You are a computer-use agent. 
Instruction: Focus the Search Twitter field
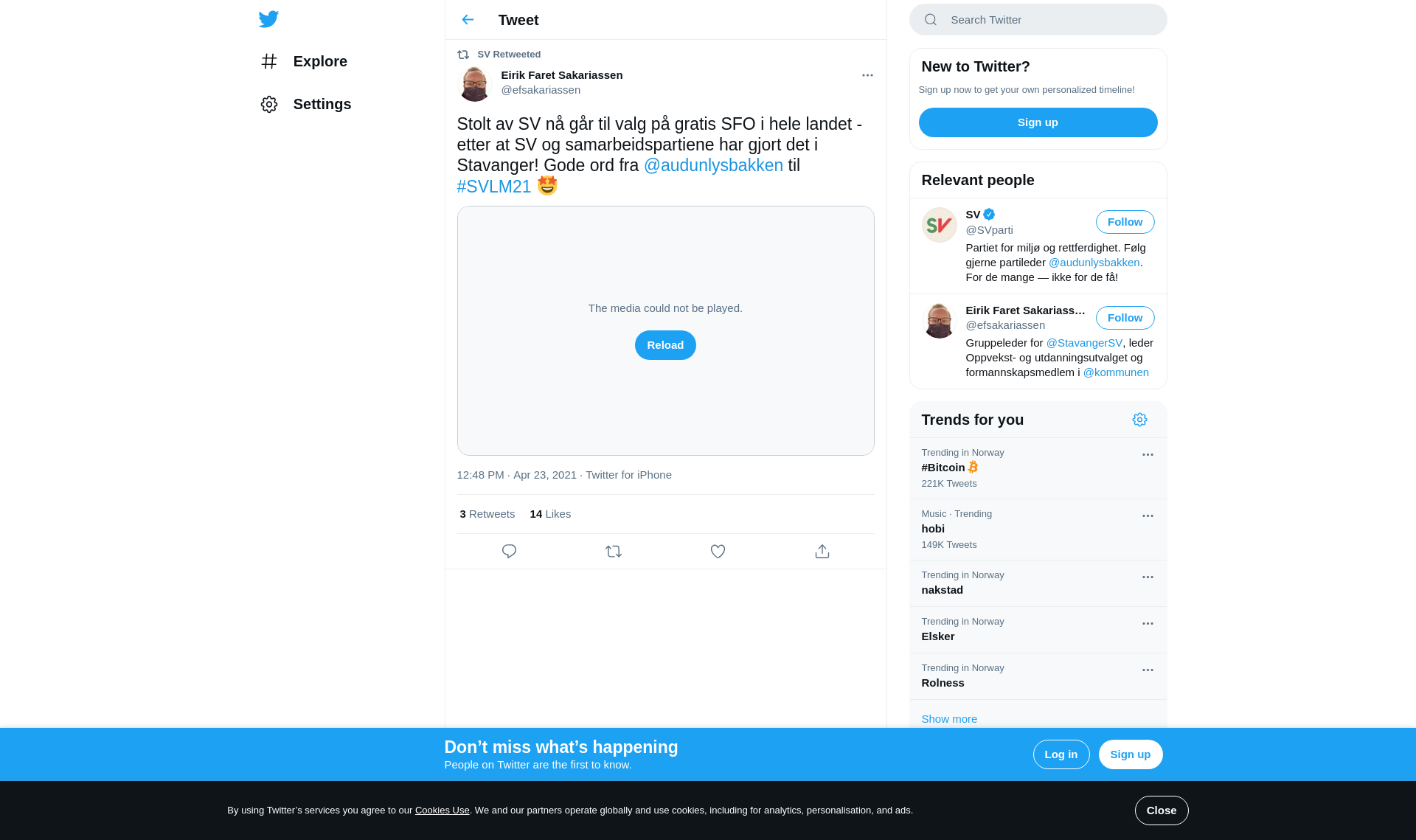pyautogui.click(x=1038, y=20)
